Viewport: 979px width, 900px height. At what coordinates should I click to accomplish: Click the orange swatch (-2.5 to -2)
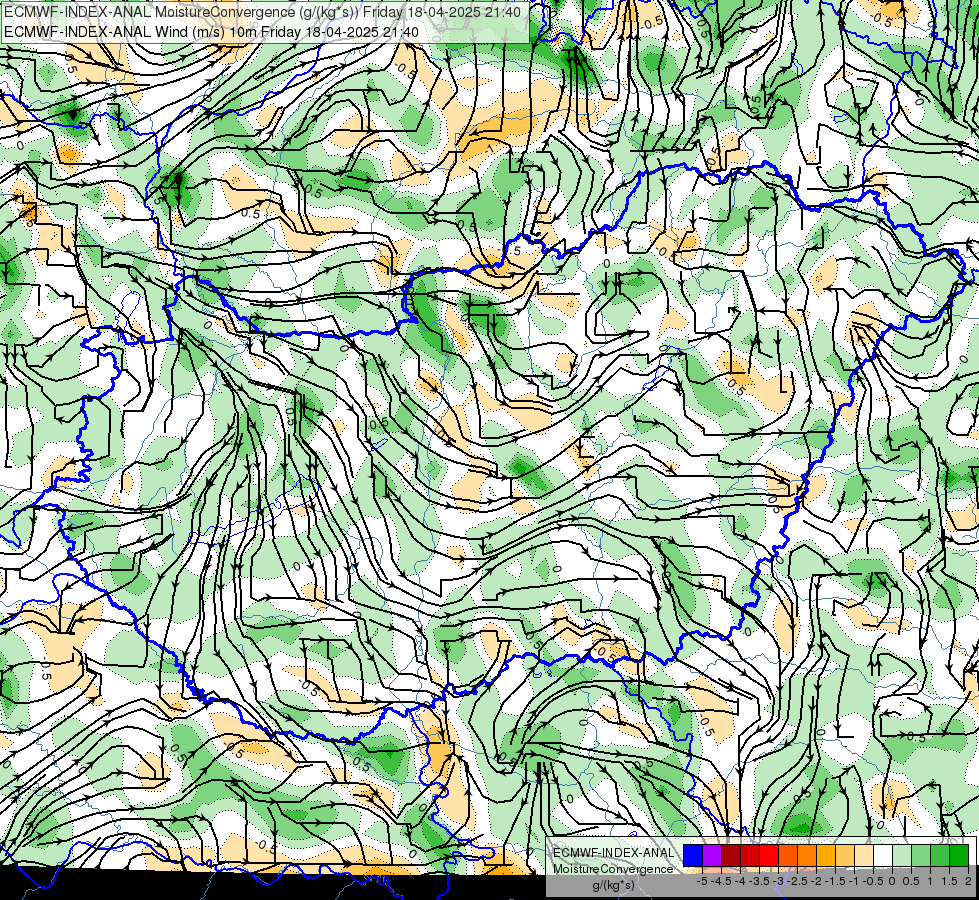(x=807, y=855)
